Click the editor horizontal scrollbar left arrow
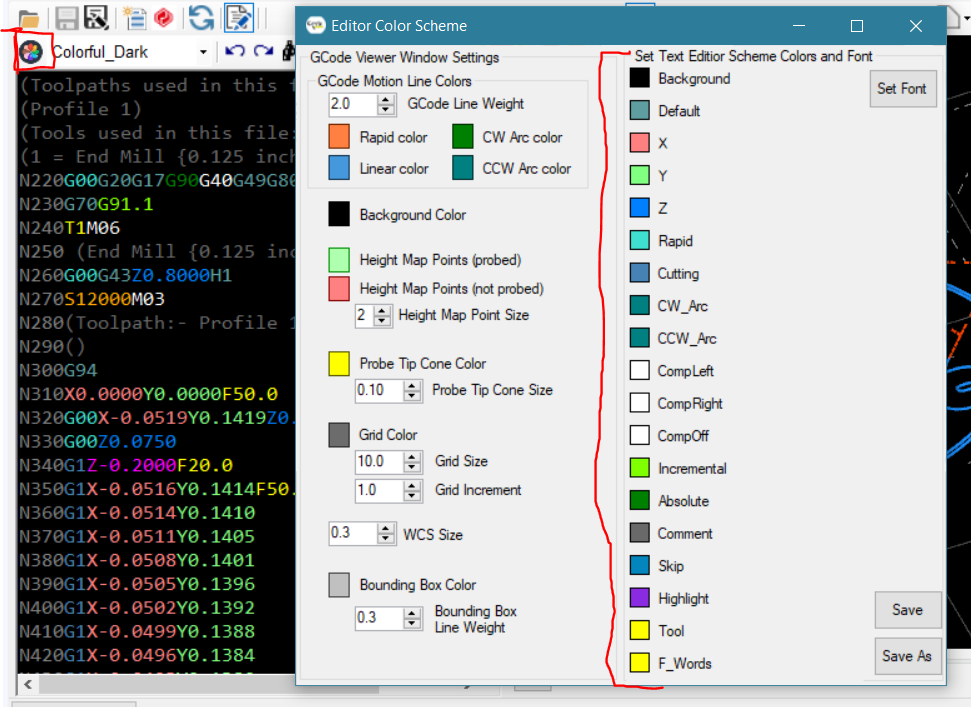971x707 pixels. [x=28, y=684]
